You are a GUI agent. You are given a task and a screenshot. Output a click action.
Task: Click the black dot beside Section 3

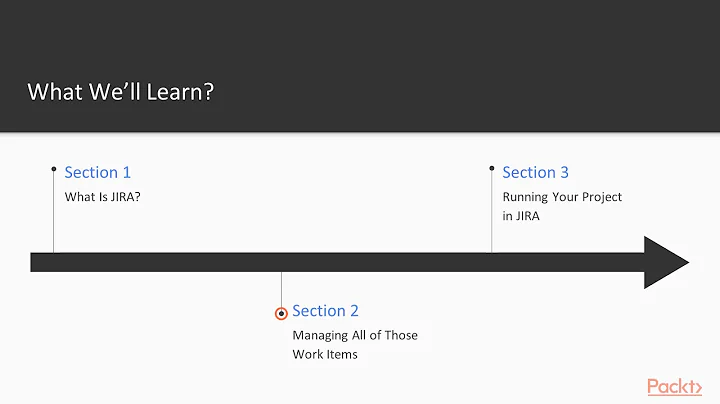point(492,169)
